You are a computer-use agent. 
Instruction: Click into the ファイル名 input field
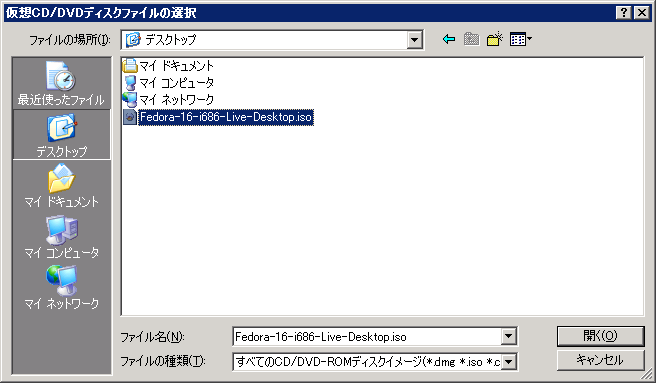[367, 337]
